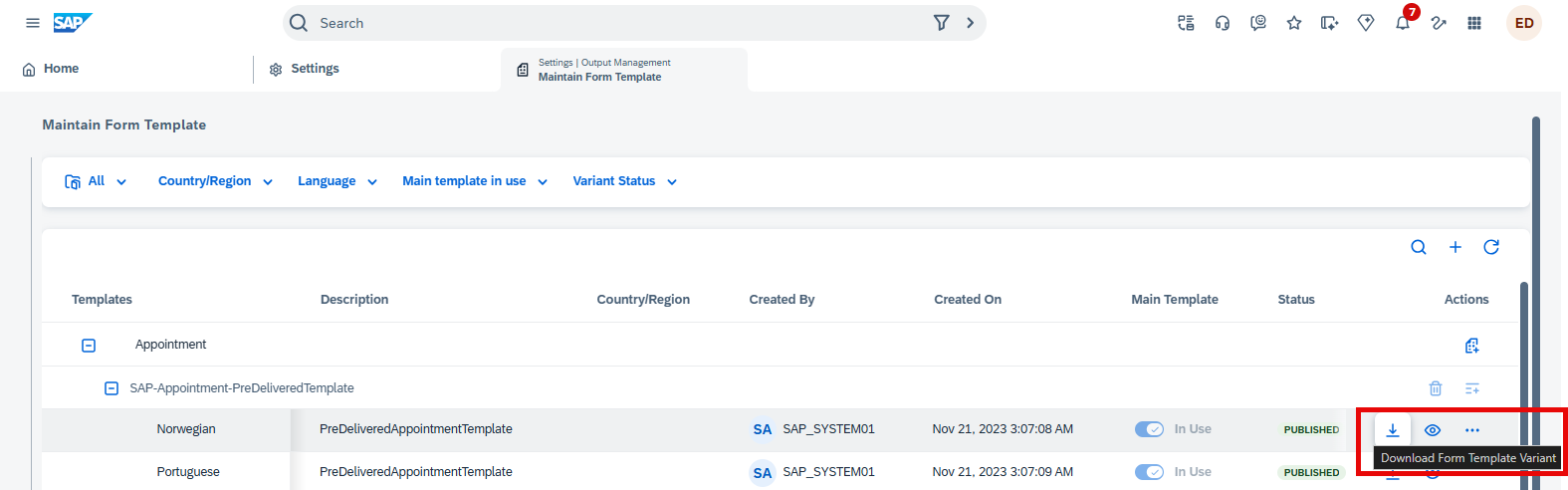Click the favorites star icon
This screenshot has width=1568, height=490.
pos(1294,23)
